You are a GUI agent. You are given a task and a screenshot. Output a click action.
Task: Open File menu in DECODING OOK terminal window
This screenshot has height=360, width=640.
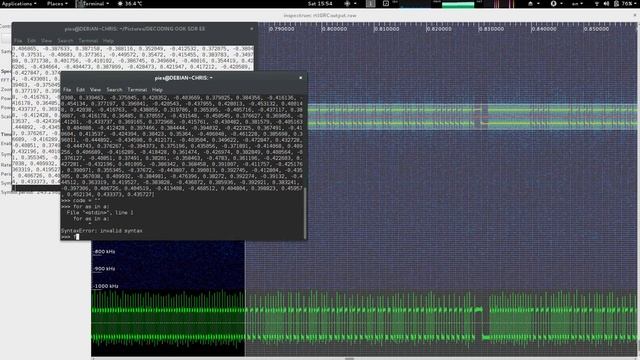pyautogui.click(x=18, y=41)
